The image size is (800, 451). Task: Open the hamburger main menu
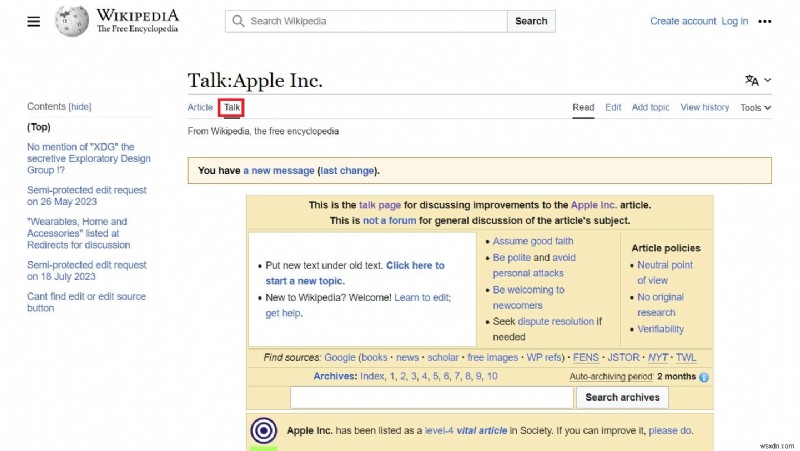pyautogui.click(x=34, y=21)
